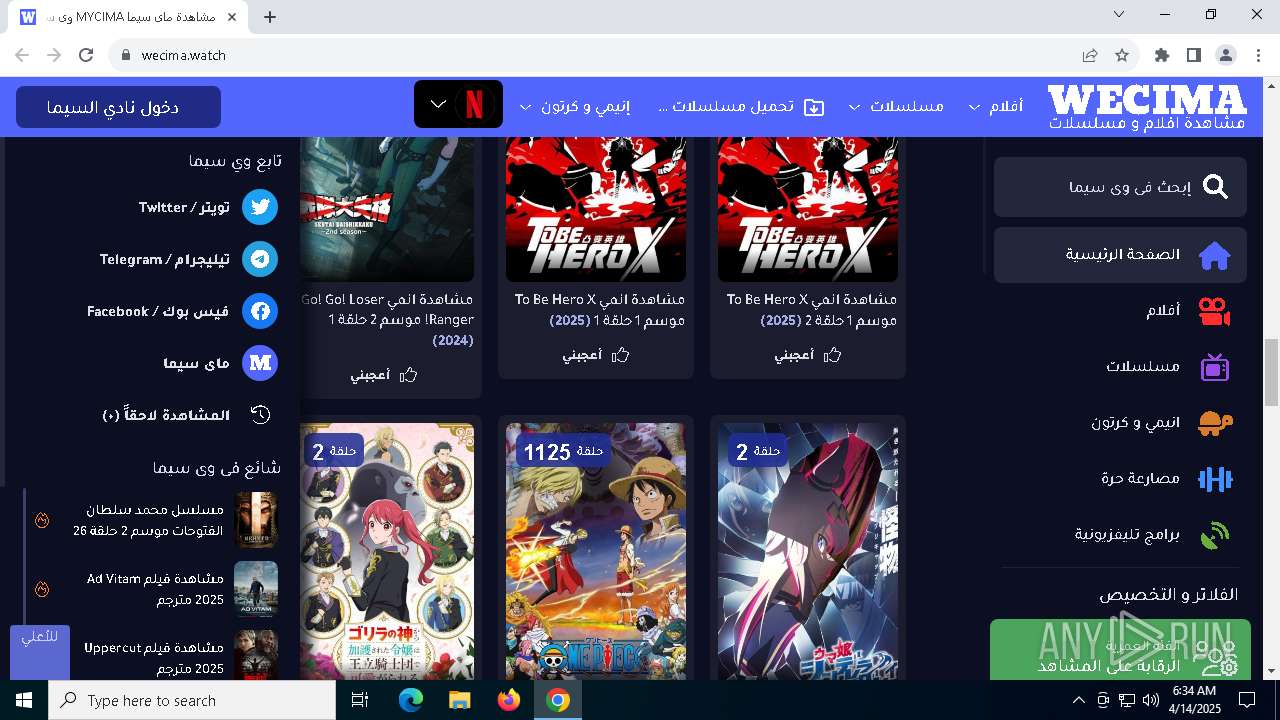Viewport: 1280px width, 720px height.
Task: Open the One Piece episode 1125 poster
Action: tap(596, 551)
